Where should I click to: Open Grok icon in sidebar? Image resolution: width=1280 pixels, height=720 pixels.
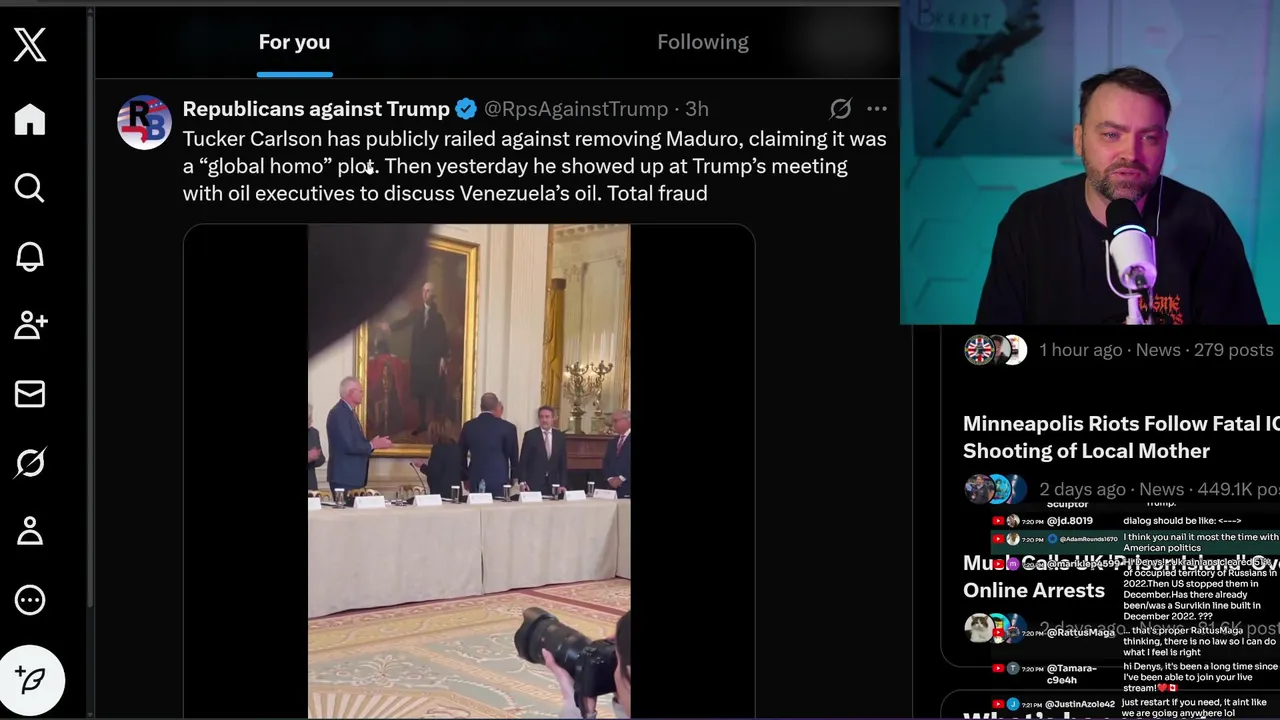30,462
